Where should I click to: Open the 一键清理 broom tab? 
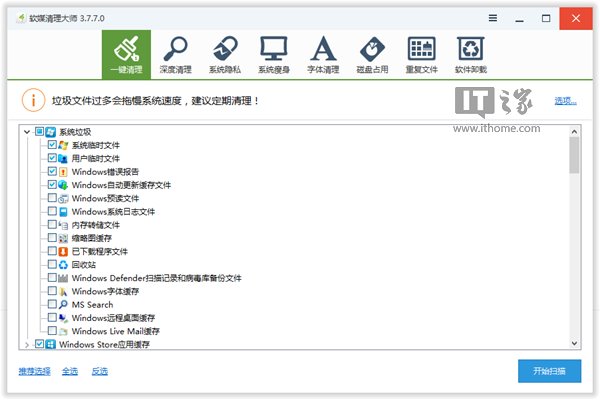[x=126, y=55]
